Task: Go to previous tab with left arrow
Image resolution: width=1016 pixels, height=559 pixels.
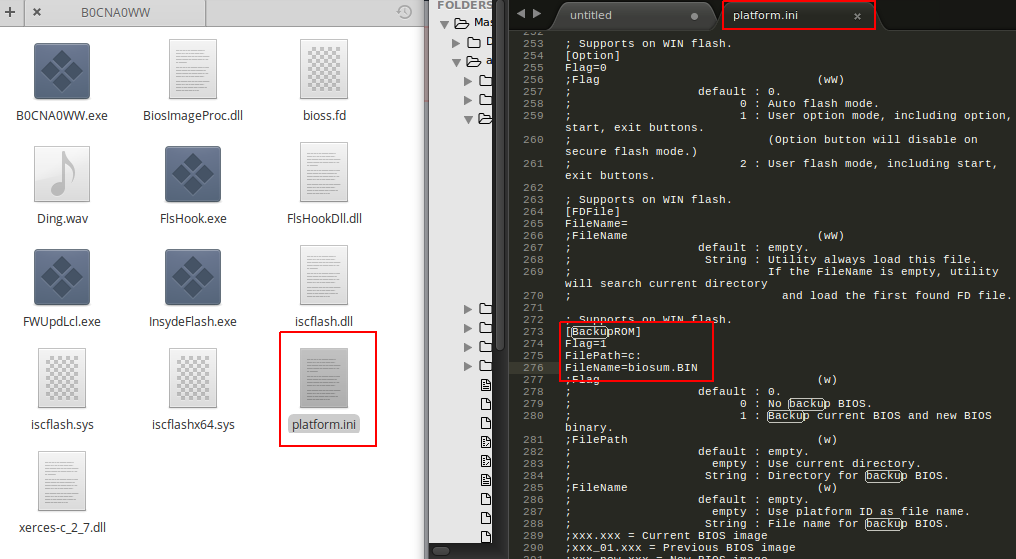Action: (521, 14)
